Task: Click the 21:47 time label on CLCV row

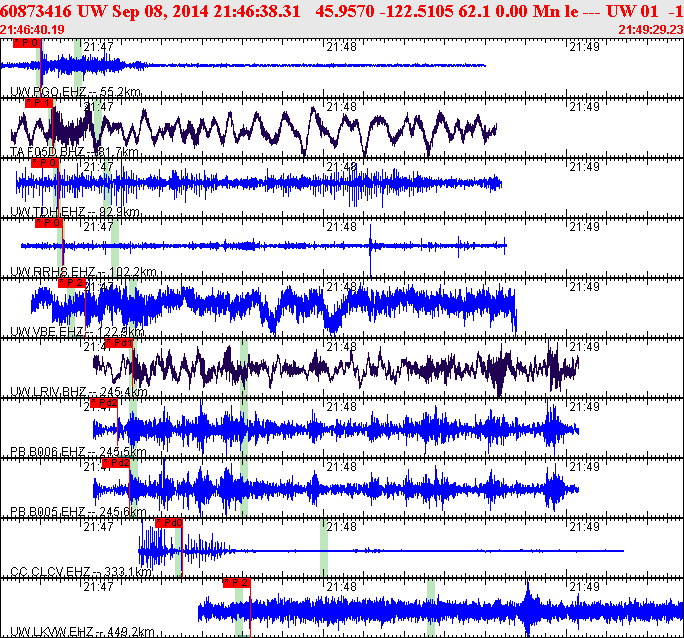Action: 99,527
